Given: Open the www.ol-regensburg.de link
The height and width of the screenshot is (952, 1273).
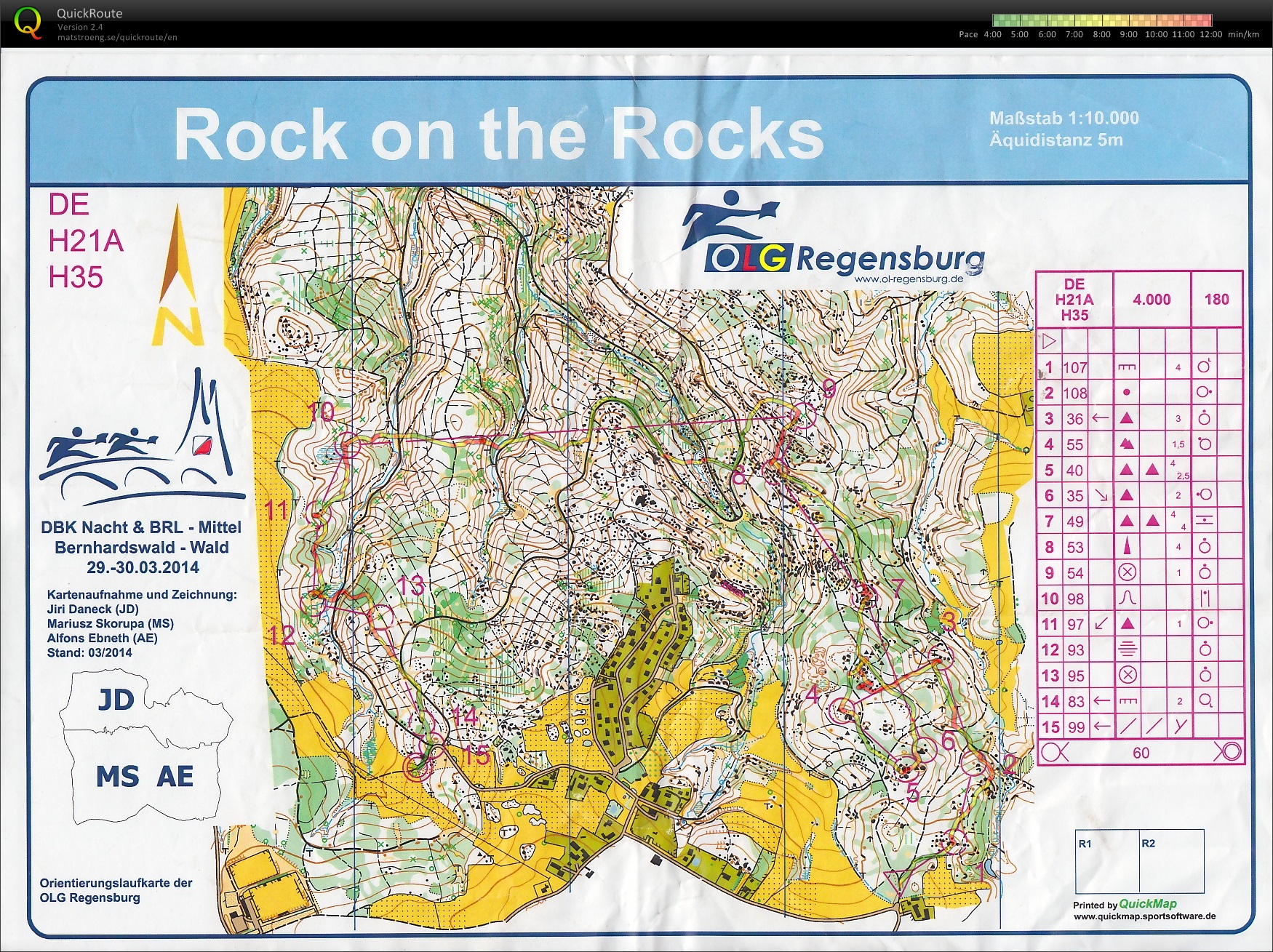Looking at the screenshot, I should coord(908,279).
